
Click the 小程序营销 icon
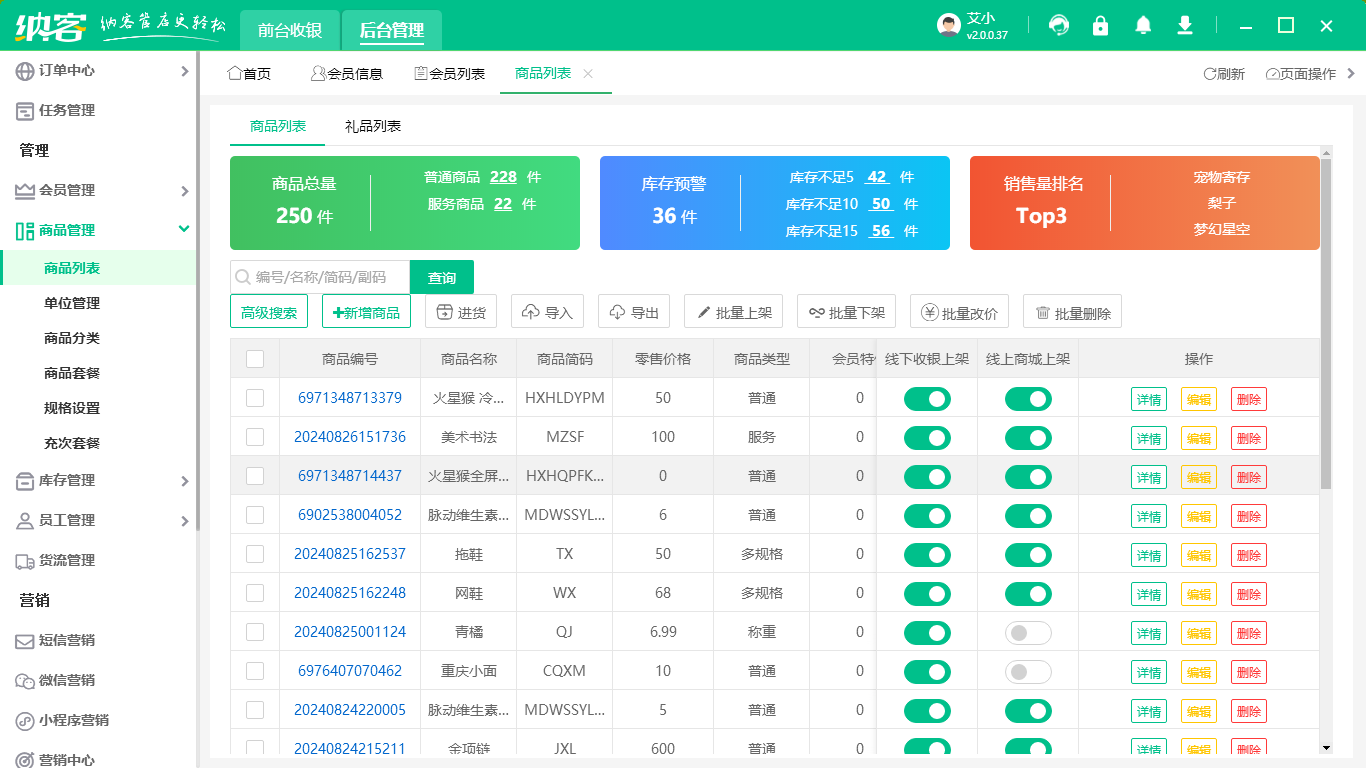coord(25,721)
